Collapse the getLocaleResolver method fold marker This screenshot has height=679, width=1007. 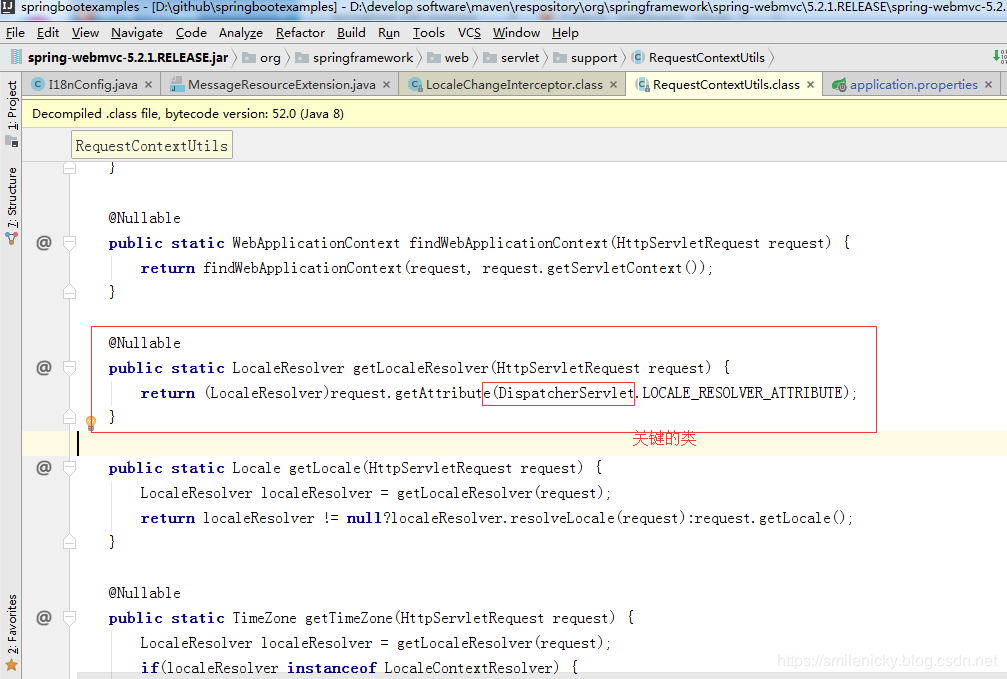[x=69, y=368]
